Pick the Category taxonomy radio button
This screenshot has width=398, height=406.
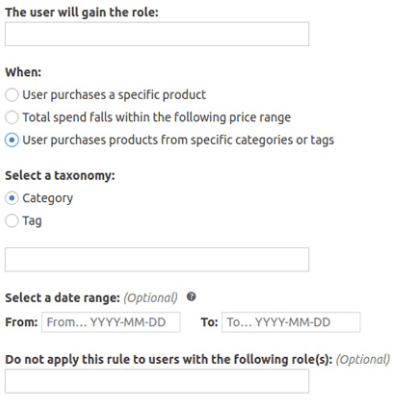tap(12, 198)
